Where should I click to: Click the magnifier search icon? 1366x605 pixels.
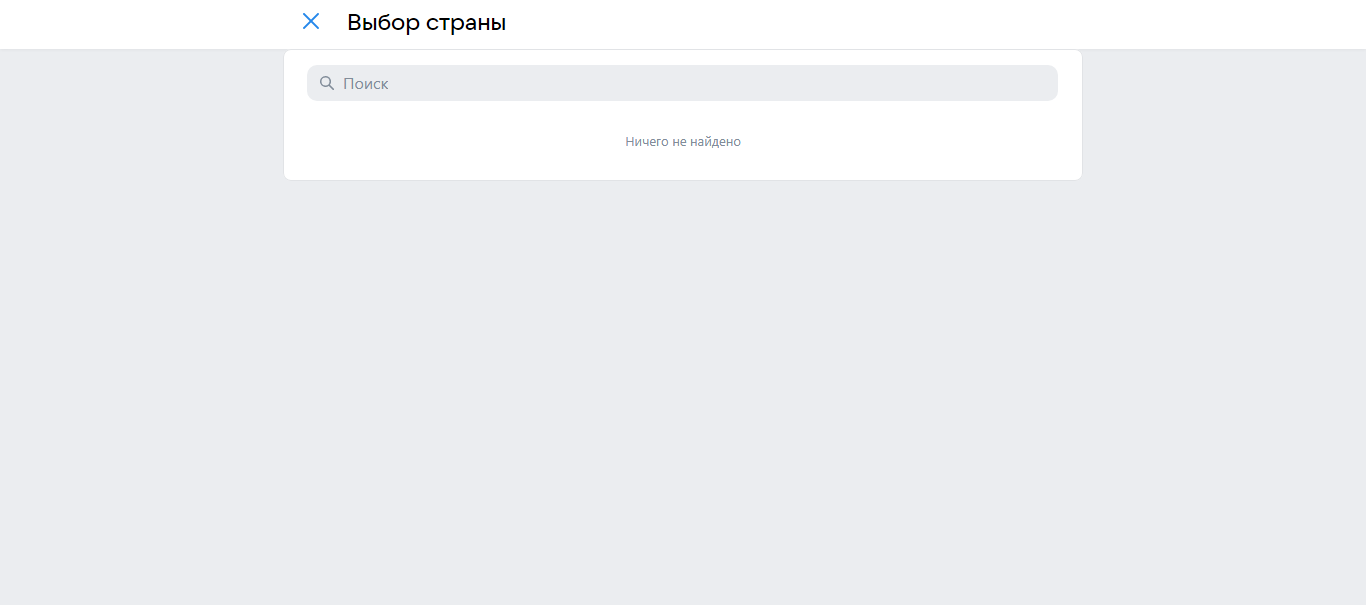(x=326, y=83)
